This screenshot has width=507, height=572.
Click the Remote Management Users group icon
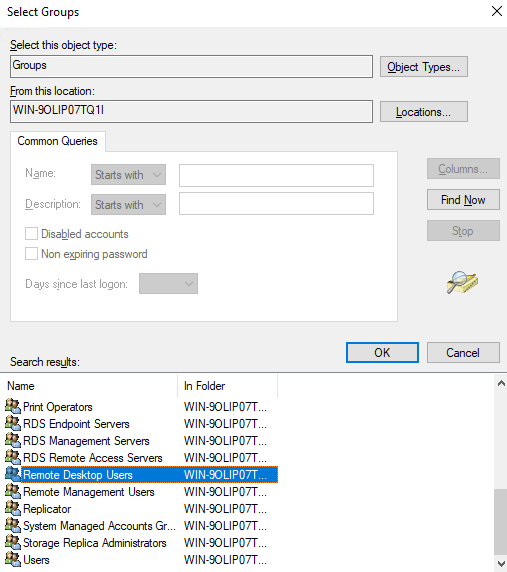13,491
